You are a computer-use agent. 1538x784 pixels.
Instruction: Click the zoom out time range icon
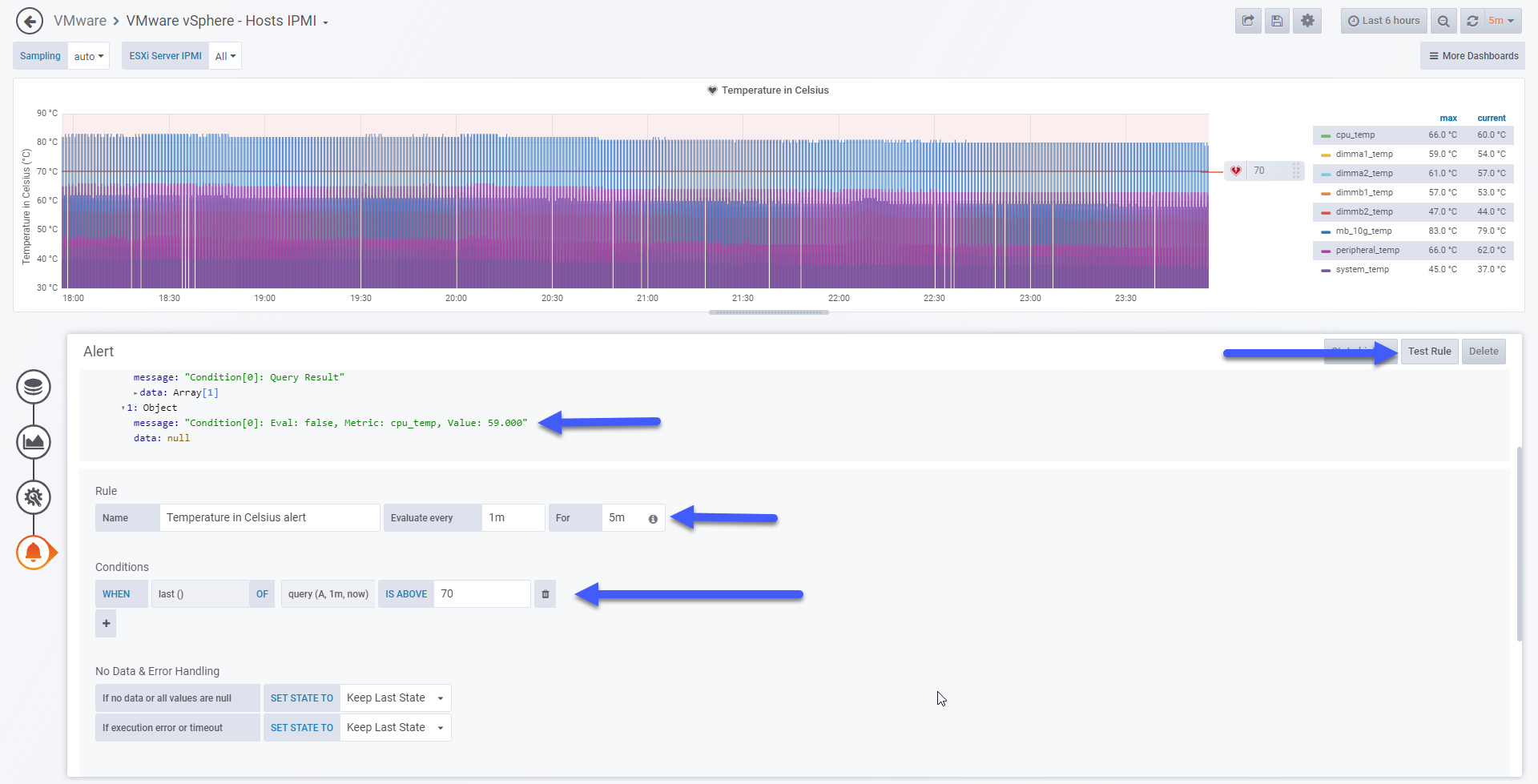1443,21
